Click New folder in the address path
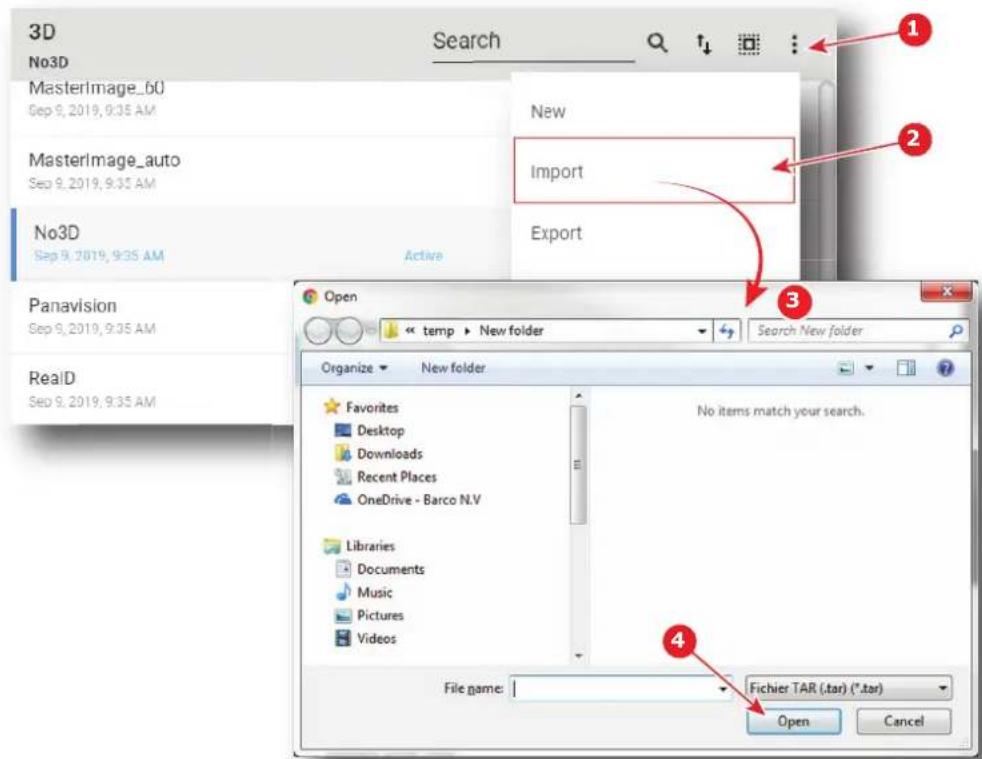This screenshot has height=759, width=982. (x=511, y=331)
